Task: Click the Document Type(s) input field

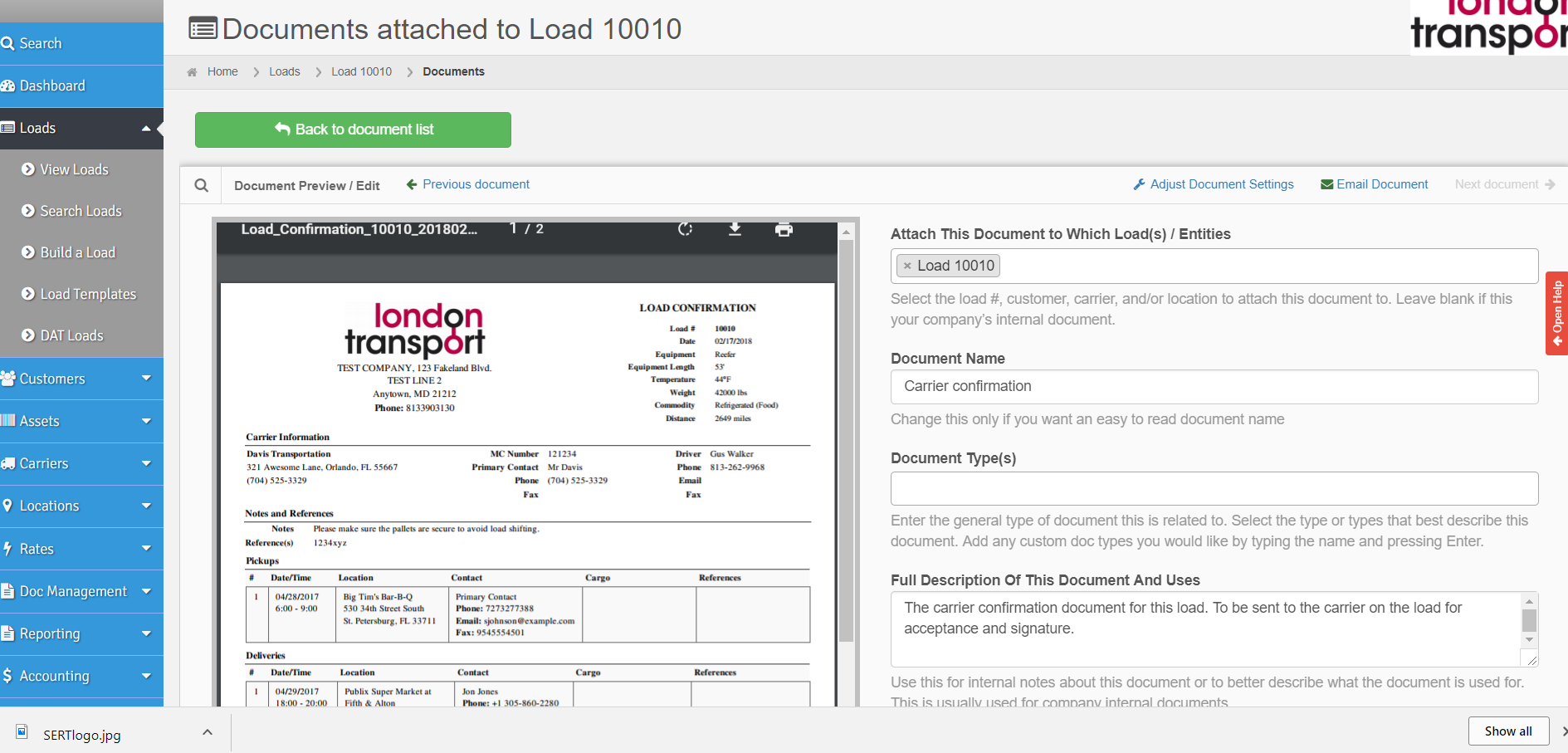Action: pyautogui.click(x=1214, y=488)
